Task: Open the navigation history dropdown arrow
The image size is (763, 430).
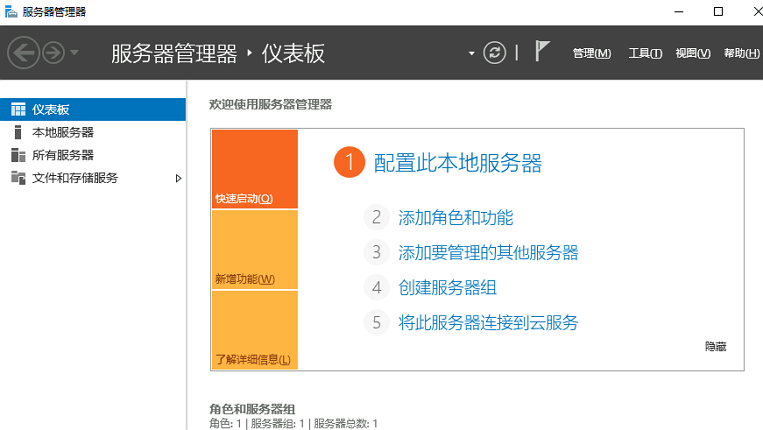Action: (x=75, y=53)
